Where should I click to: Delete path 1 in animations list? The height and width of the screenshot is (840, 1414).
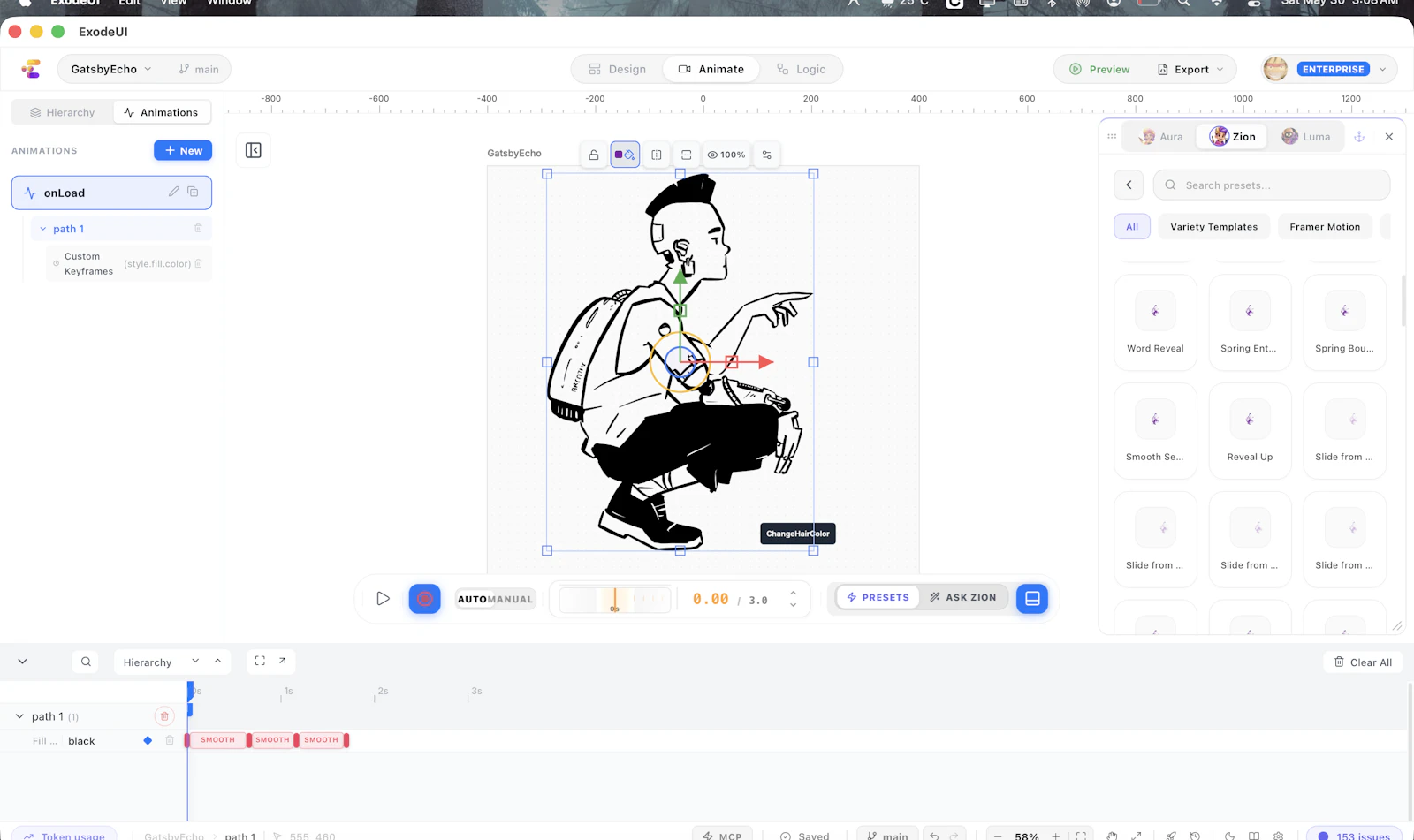[x=198, y=229]
